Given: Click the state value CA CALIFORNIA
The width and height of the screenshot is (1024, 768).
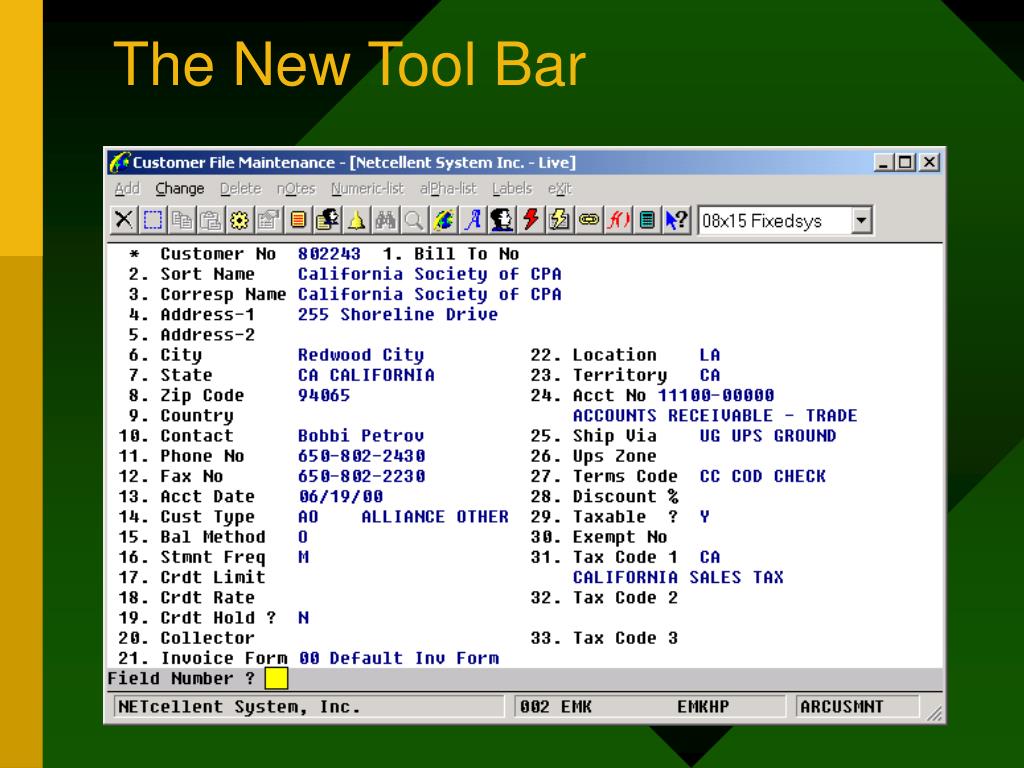Looking at the screenshot, I should [366, 375].
